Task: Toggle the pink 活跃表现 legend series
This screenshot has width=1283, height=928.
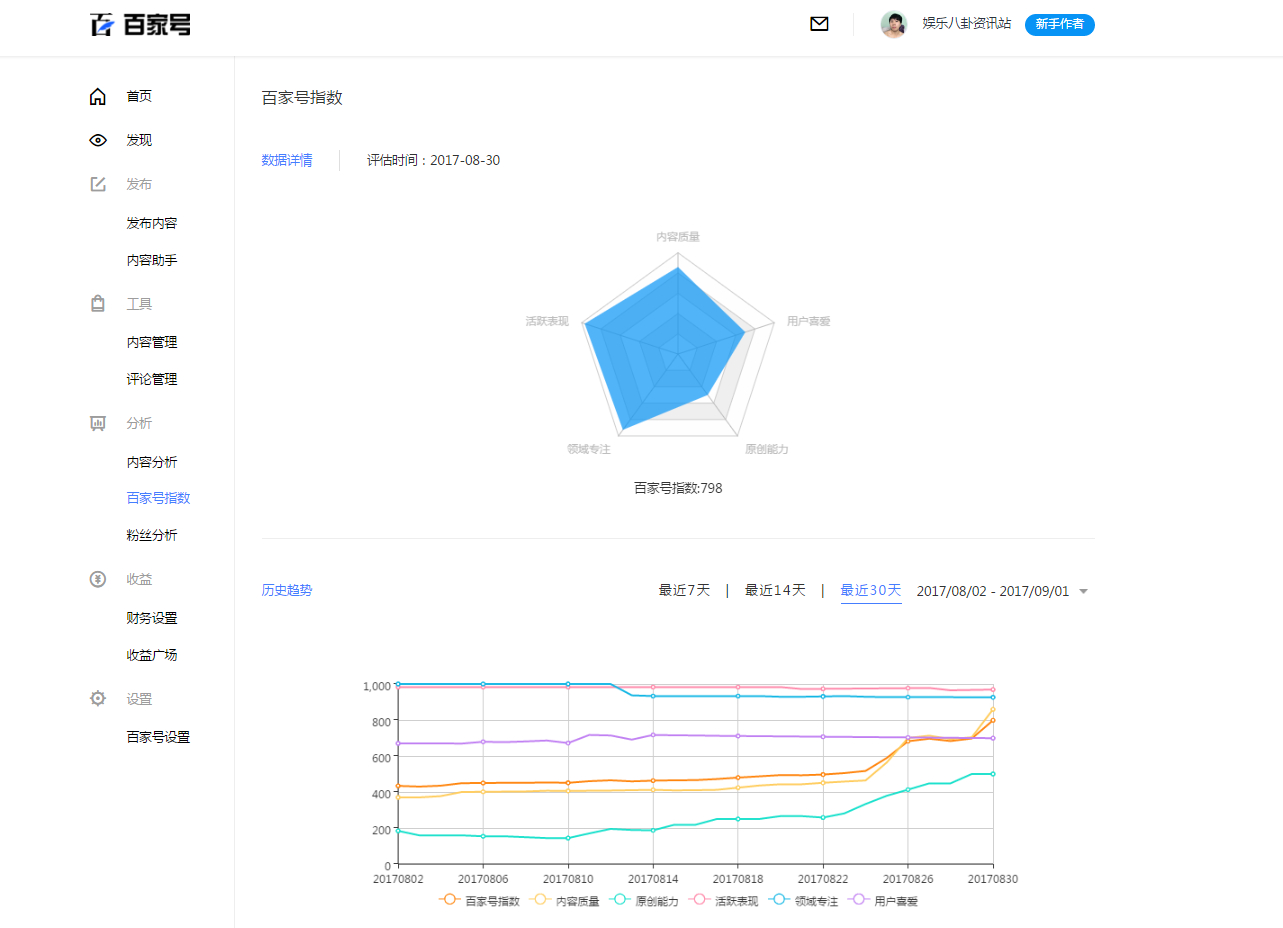Action: click(x=723, y=901)
